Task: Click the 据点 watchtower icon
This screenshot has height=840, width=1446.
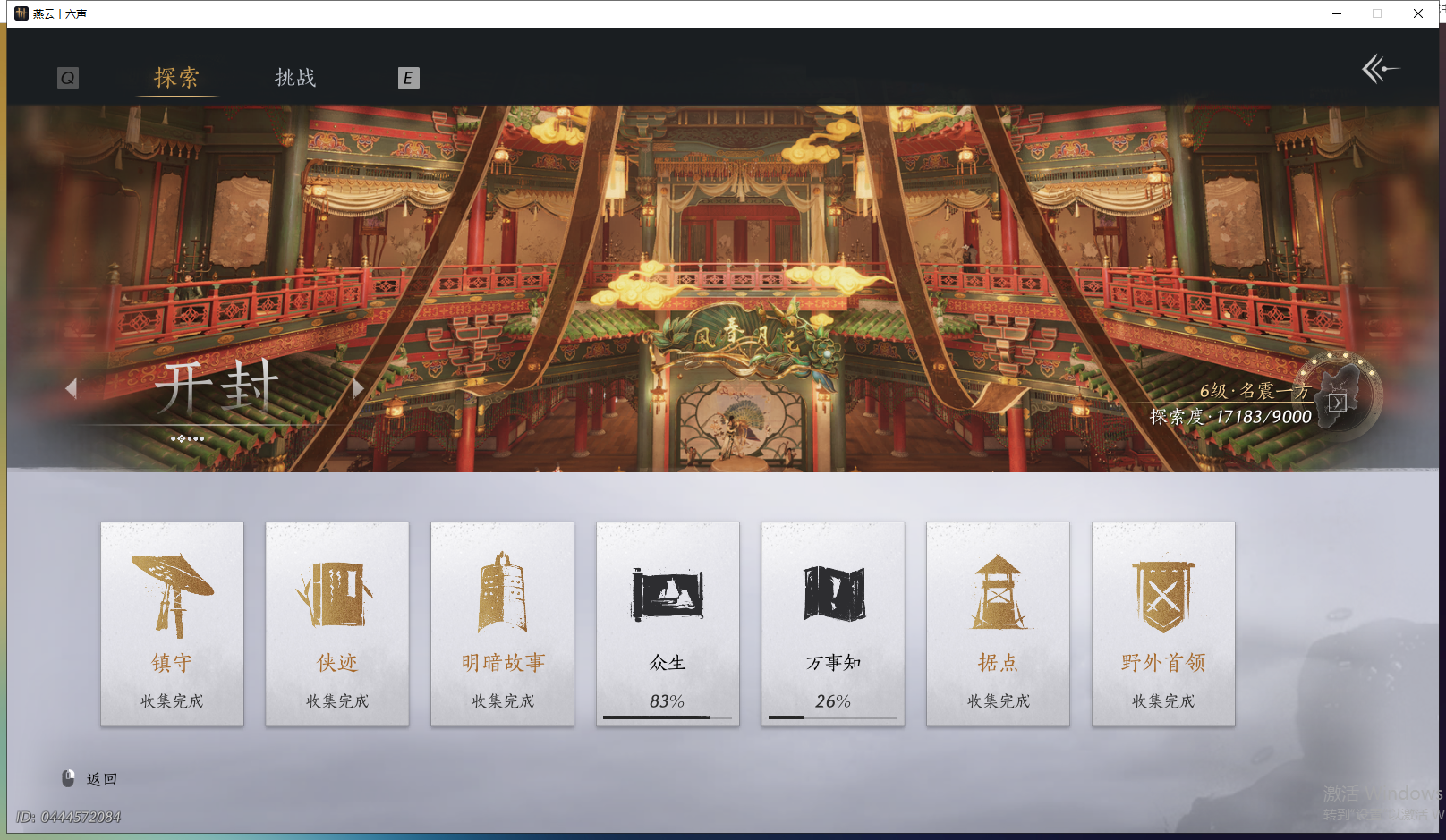Action: point(998,590)
